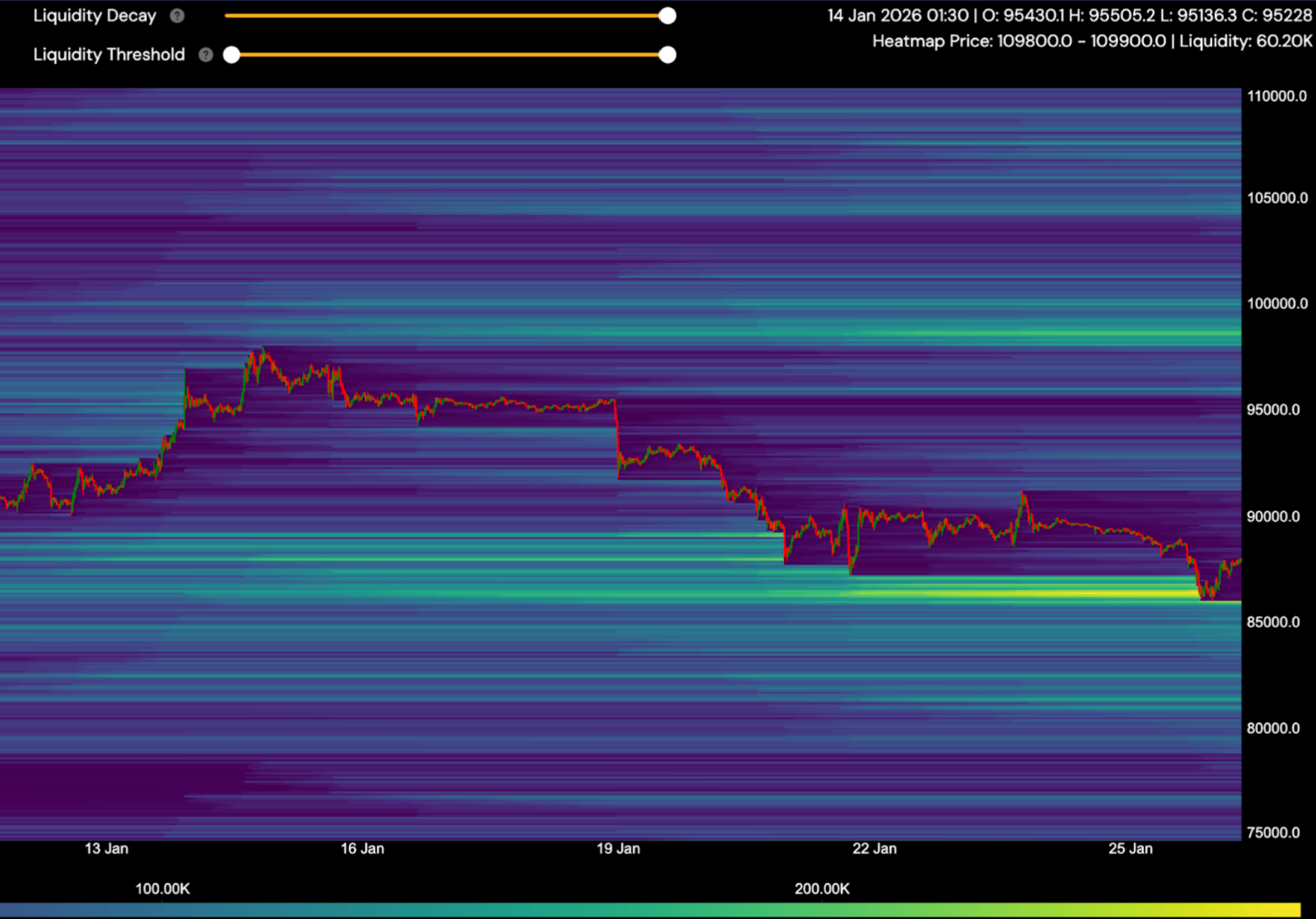Select the 105000.0 price axis label
Screen dimensions: 1316x919
pos(1277,198)
